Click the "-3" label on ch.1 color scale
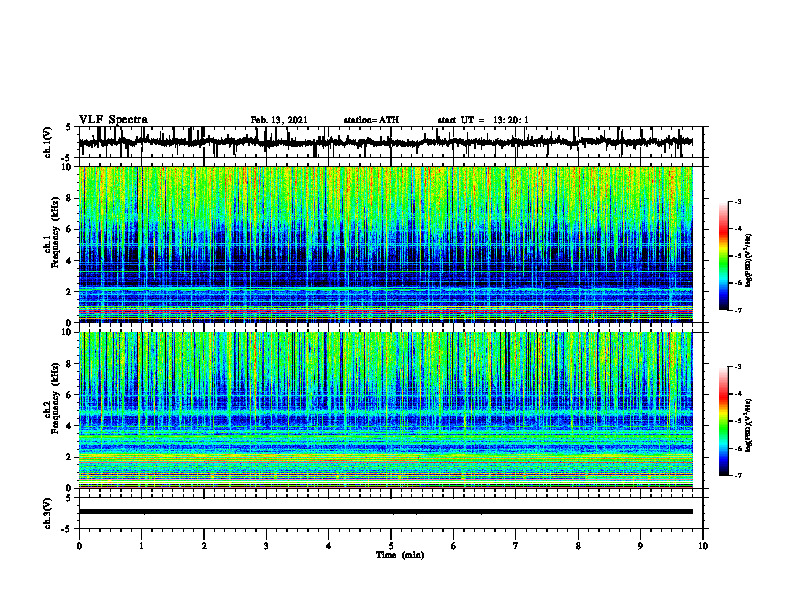The image size is (792, 612). point(738,201)
